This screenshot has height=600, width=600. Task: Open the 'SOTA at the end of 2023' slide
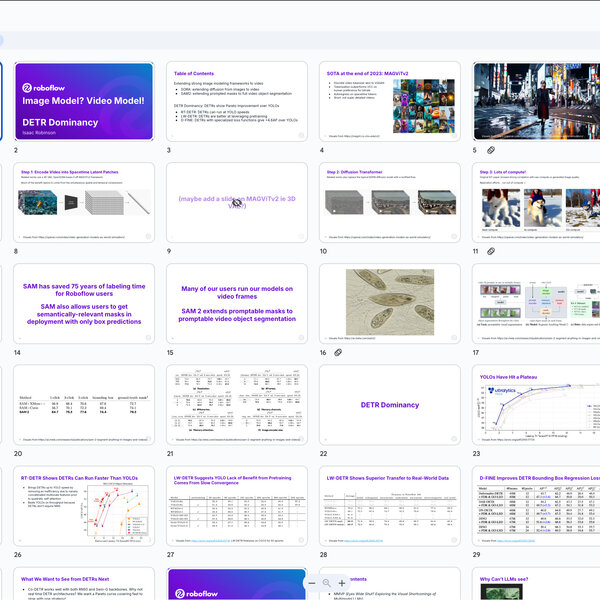[x=390, y=101]
